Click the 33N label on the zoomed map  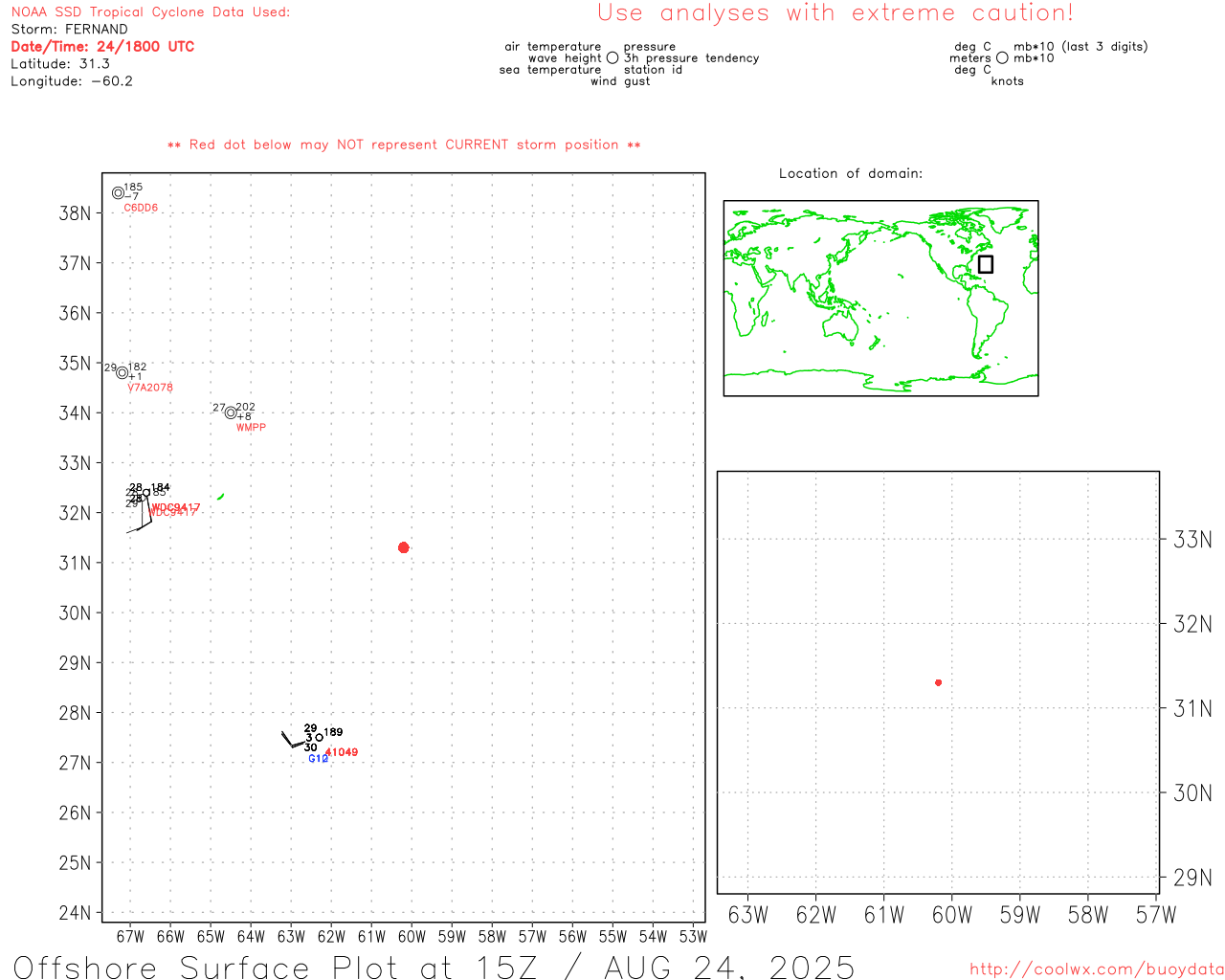point(1192,540)
